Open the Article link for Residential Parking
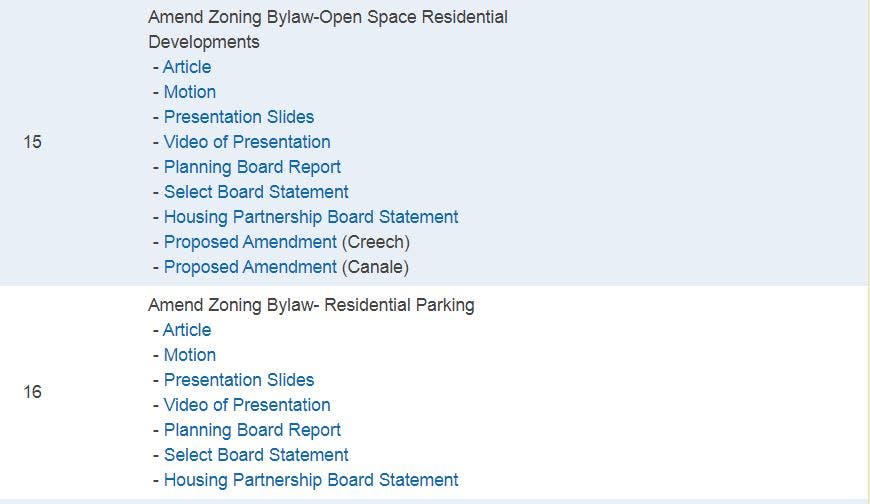 tap(187, 330)
